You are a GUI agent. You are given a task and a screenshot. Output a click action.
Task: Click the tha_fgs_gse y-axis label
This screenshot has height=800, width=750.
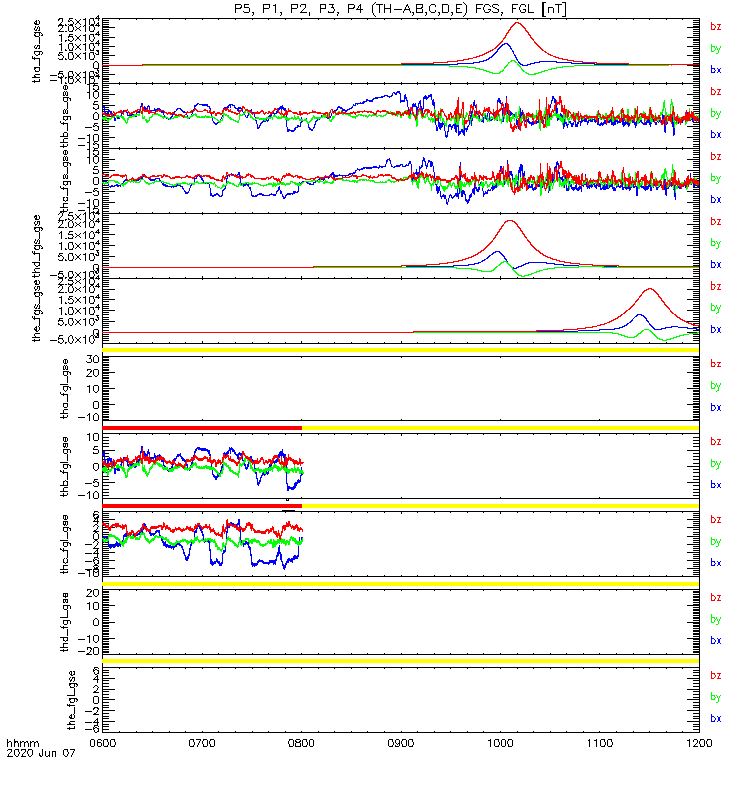[36, 51]
